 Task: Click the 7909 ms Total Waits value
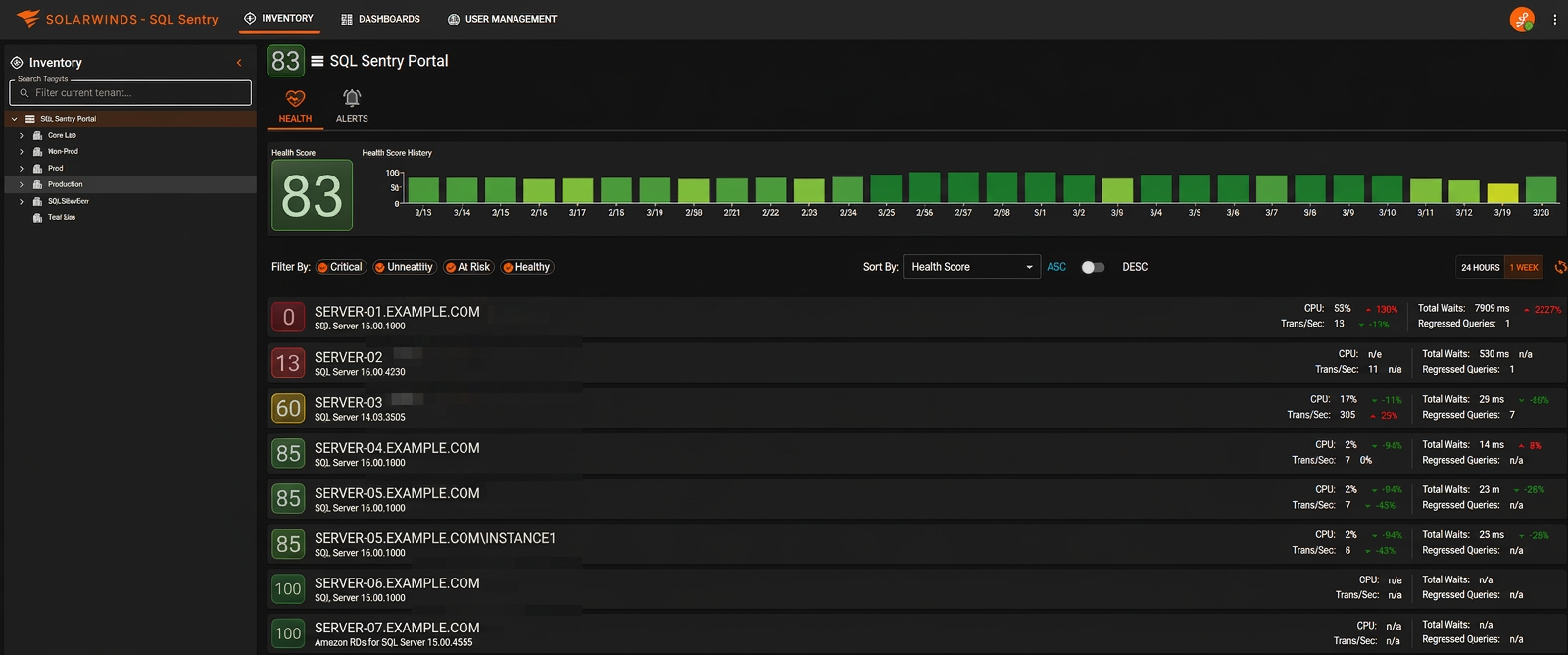pyautogui.click(x=1492, y=308)
